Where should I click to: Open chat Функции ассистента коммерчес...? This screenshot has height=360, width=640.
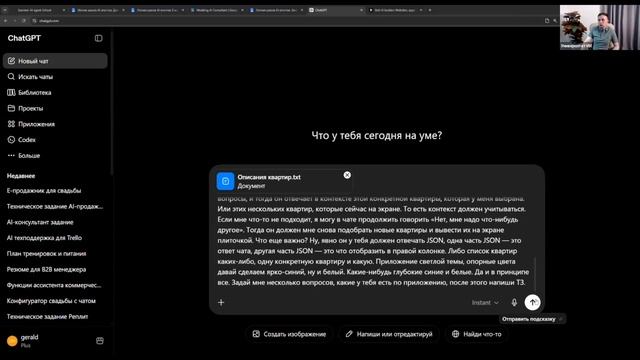click(x=55, y=285)
